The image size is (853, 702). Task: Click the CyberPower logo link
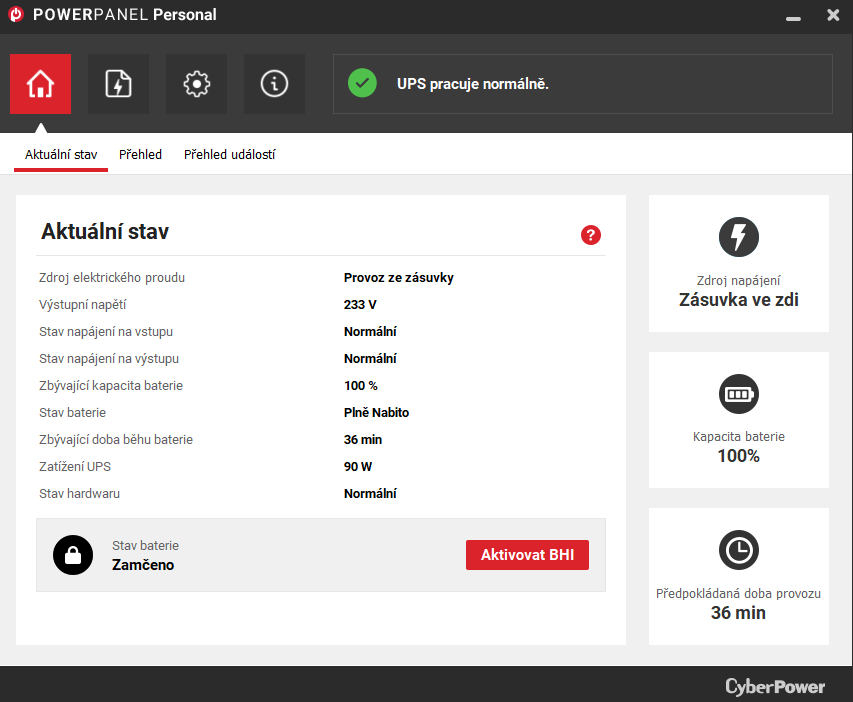point(775,687)
